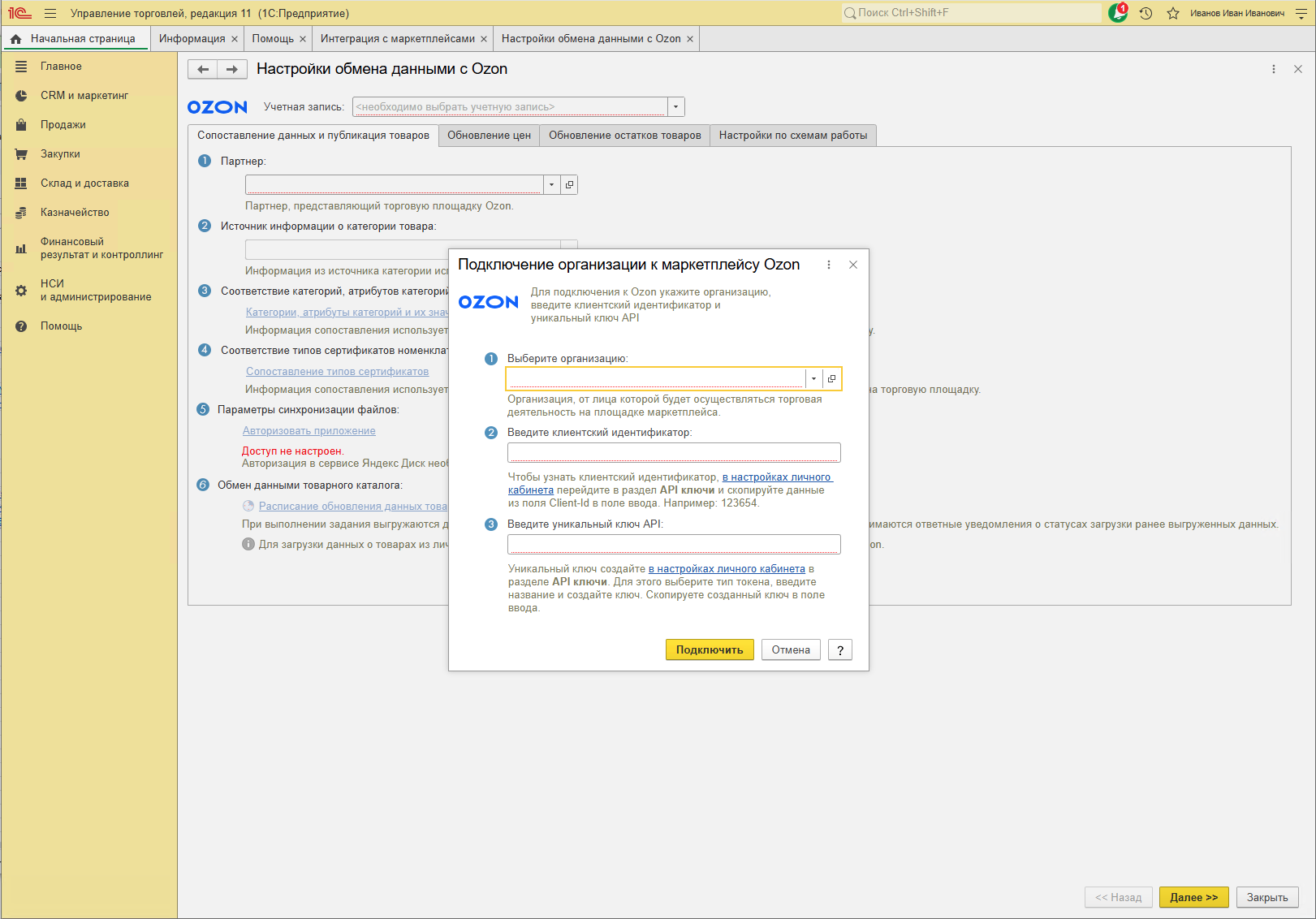Click the client identifier input field
Viewport: 1316px width, 919px height.
[x=673, y=453]
